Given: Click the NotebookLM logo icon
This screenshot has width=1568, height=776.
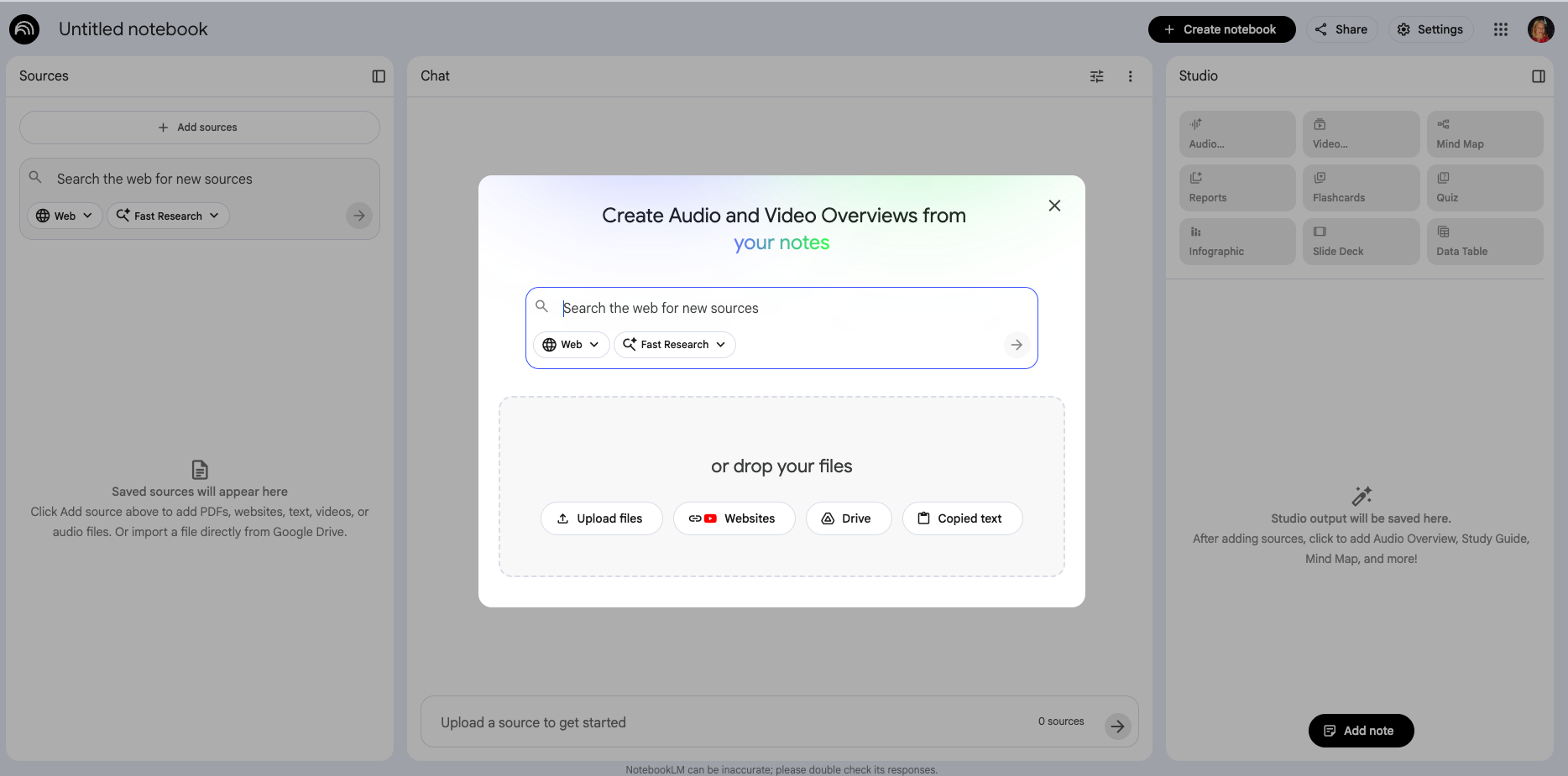Looking at the screenshot, I should pyautogui.click(x=24, y=29).
